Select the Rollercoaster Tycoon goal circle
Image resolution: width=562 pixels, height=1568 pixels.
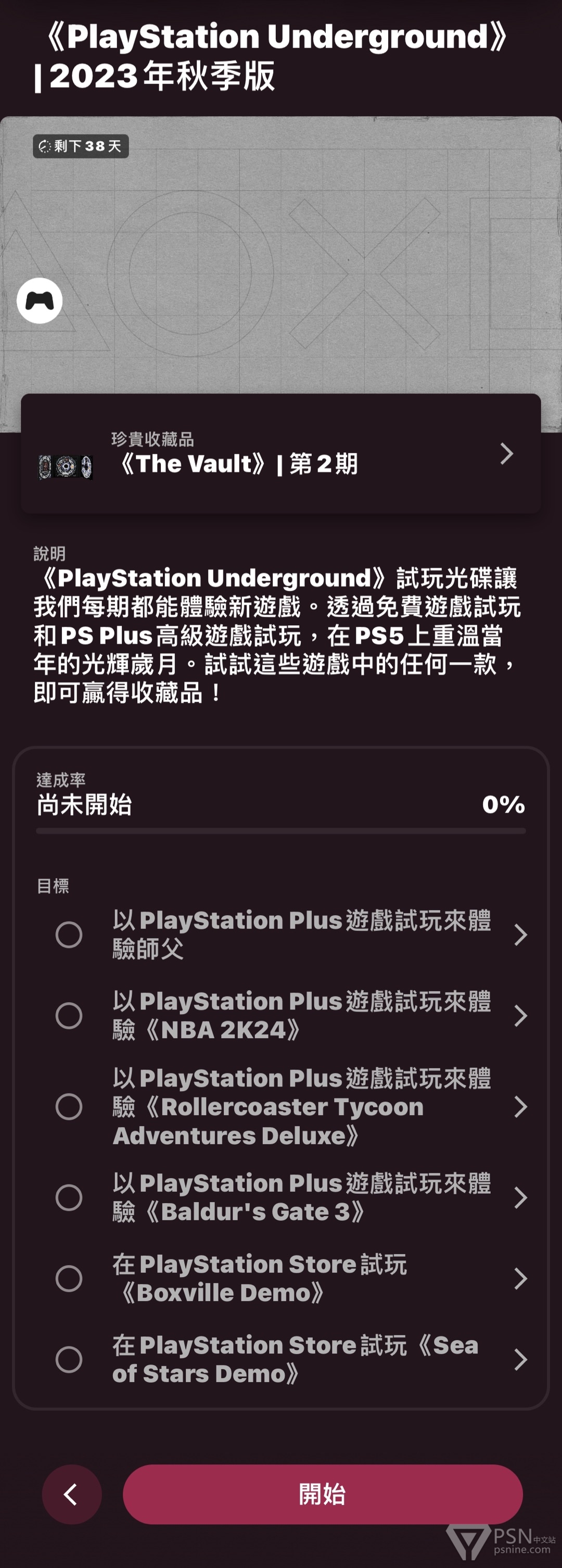coord(69,1107)
